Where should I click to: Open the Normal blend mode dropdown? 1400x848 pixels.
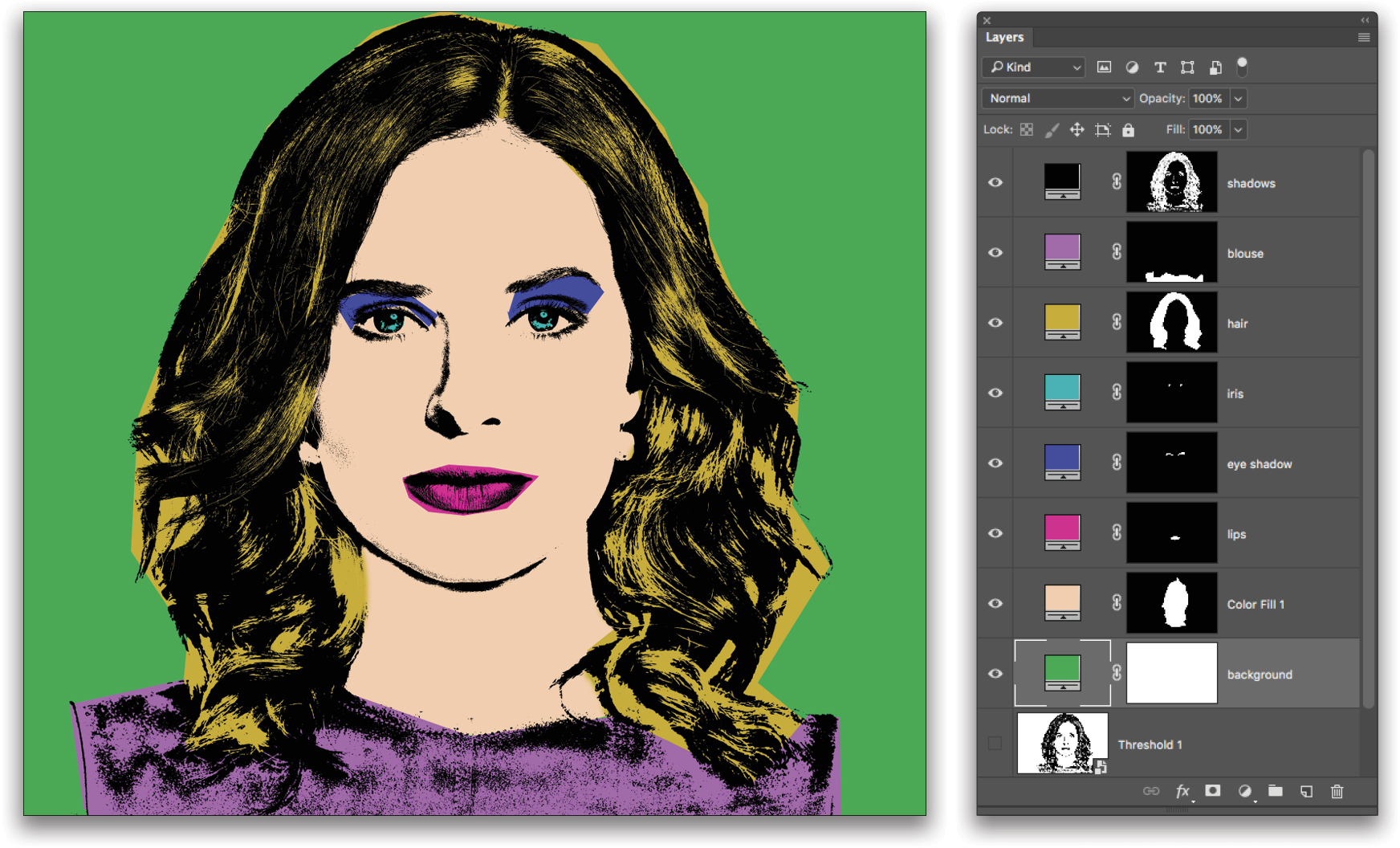[1056, 98]
